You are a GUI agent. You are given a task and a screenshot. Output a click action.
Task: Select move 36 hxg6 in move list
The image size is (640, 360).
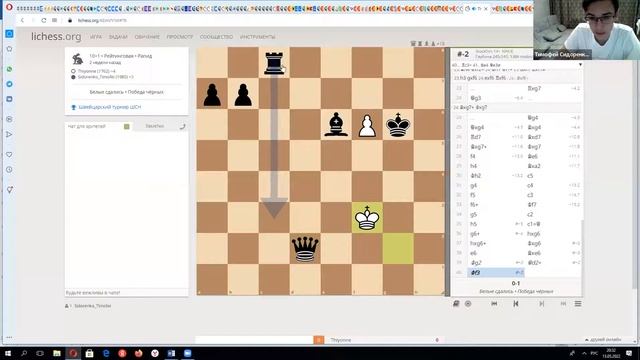[x=553, y=234]
